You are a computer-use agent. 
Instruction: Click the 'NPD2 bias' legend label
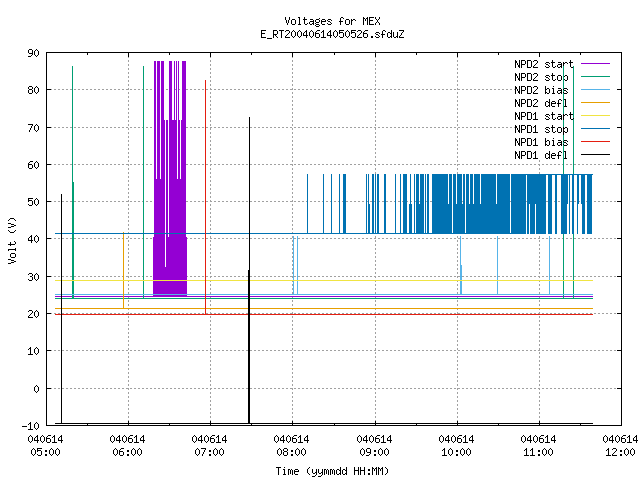[x=541, y=90]
